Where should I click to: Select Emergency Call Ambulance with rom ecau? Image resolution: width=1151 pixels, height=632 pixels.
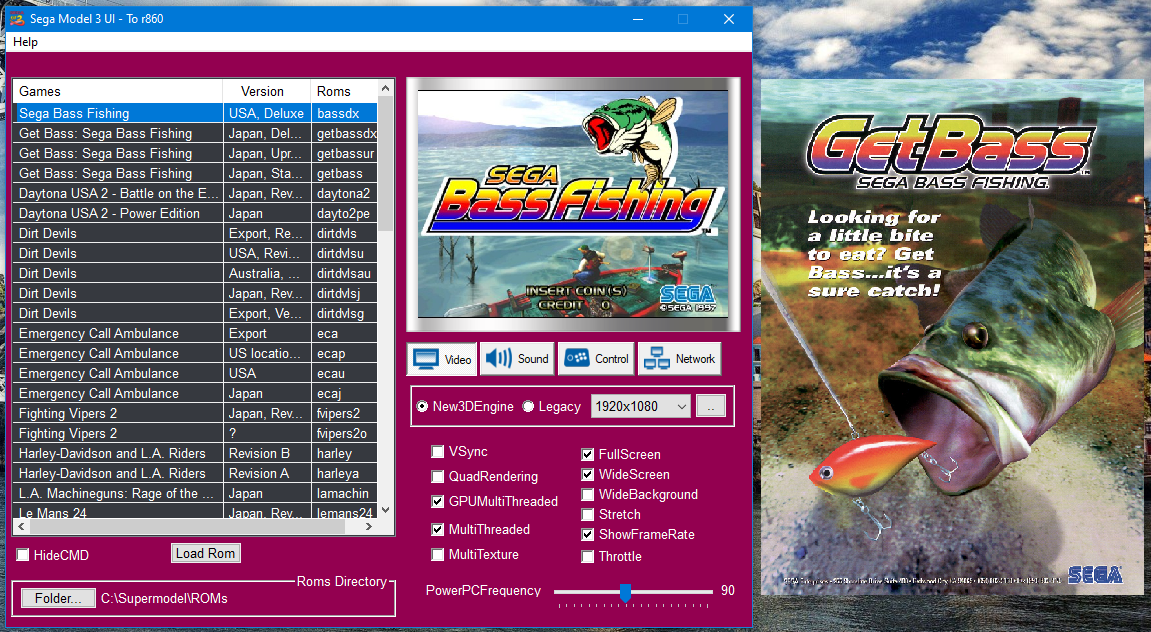(x=195, y=373)
